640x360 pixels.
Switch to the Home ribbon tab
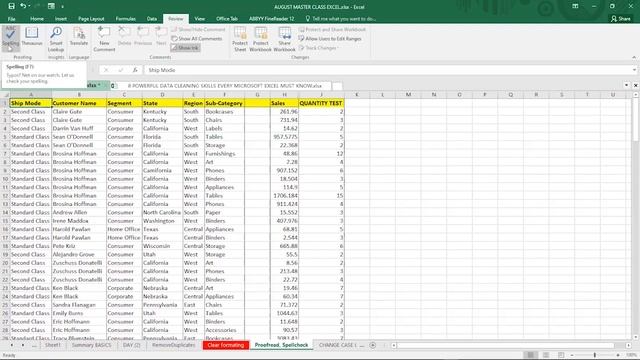[x=37, y=19]
